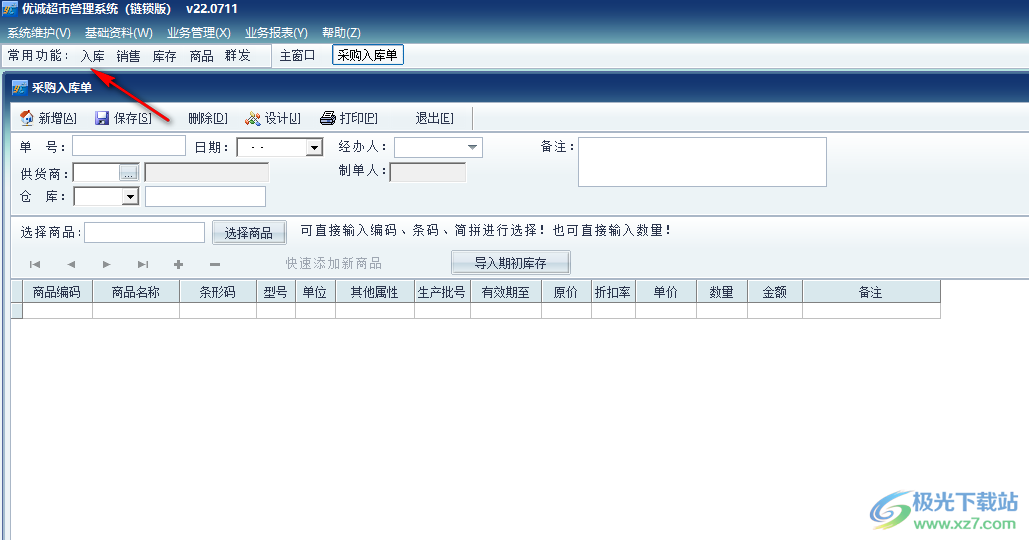This screenshot has height=540, width=1029.
Task: Click the 商品名称 column header
Action: click(x=136, y=292)
